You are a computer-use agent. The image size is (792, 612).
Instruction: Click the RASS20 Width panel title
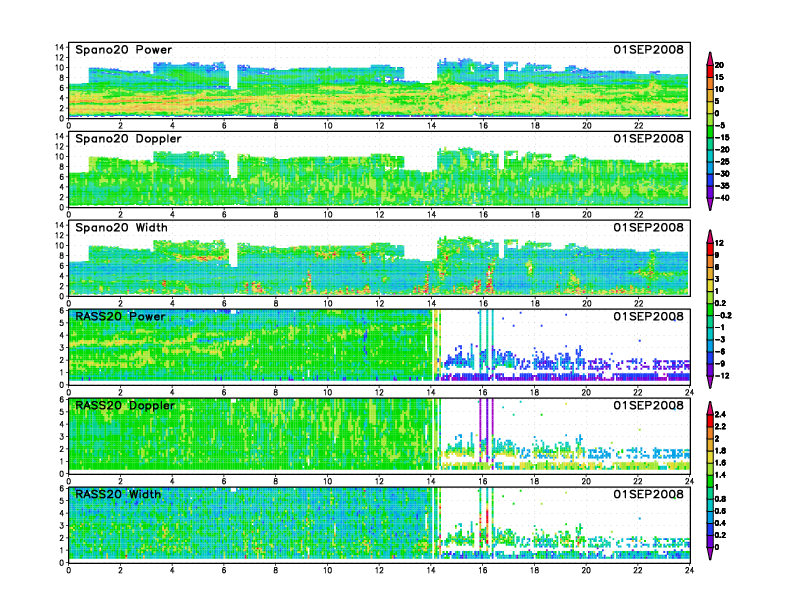pos(118,494)
